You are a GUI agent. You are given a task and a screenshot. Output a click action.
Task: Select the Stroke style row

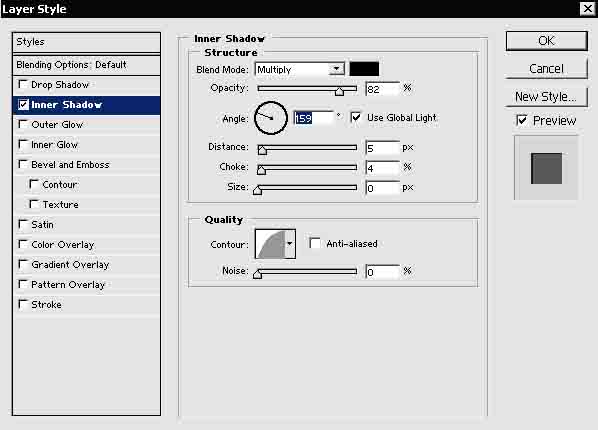pos(86,304)
